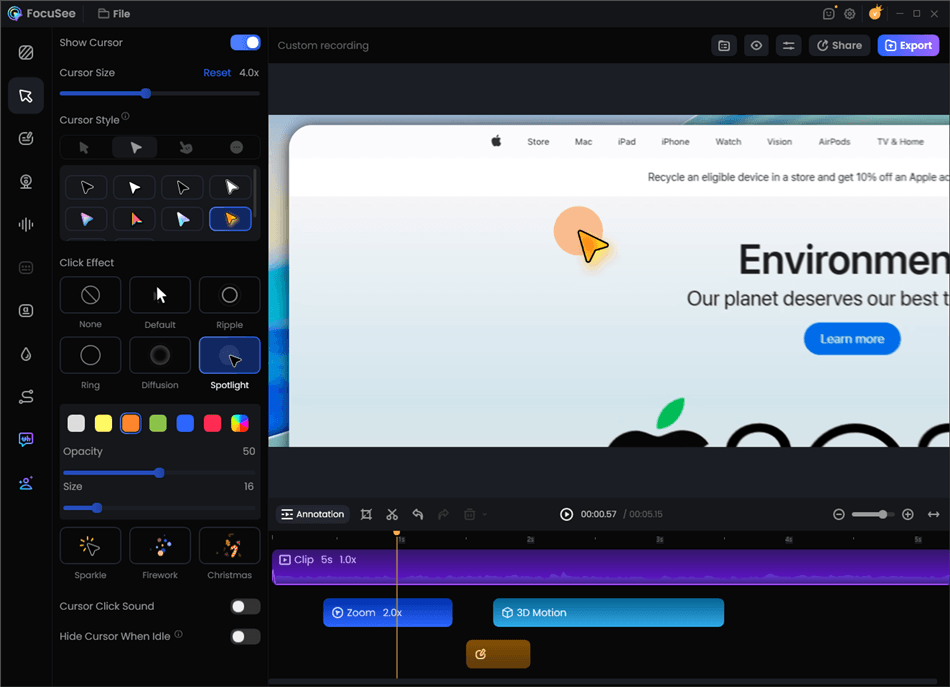This screenshot has width=950, height=687.
Task: Open the audio waveform sidebar icon
Action: click(25, 225)
